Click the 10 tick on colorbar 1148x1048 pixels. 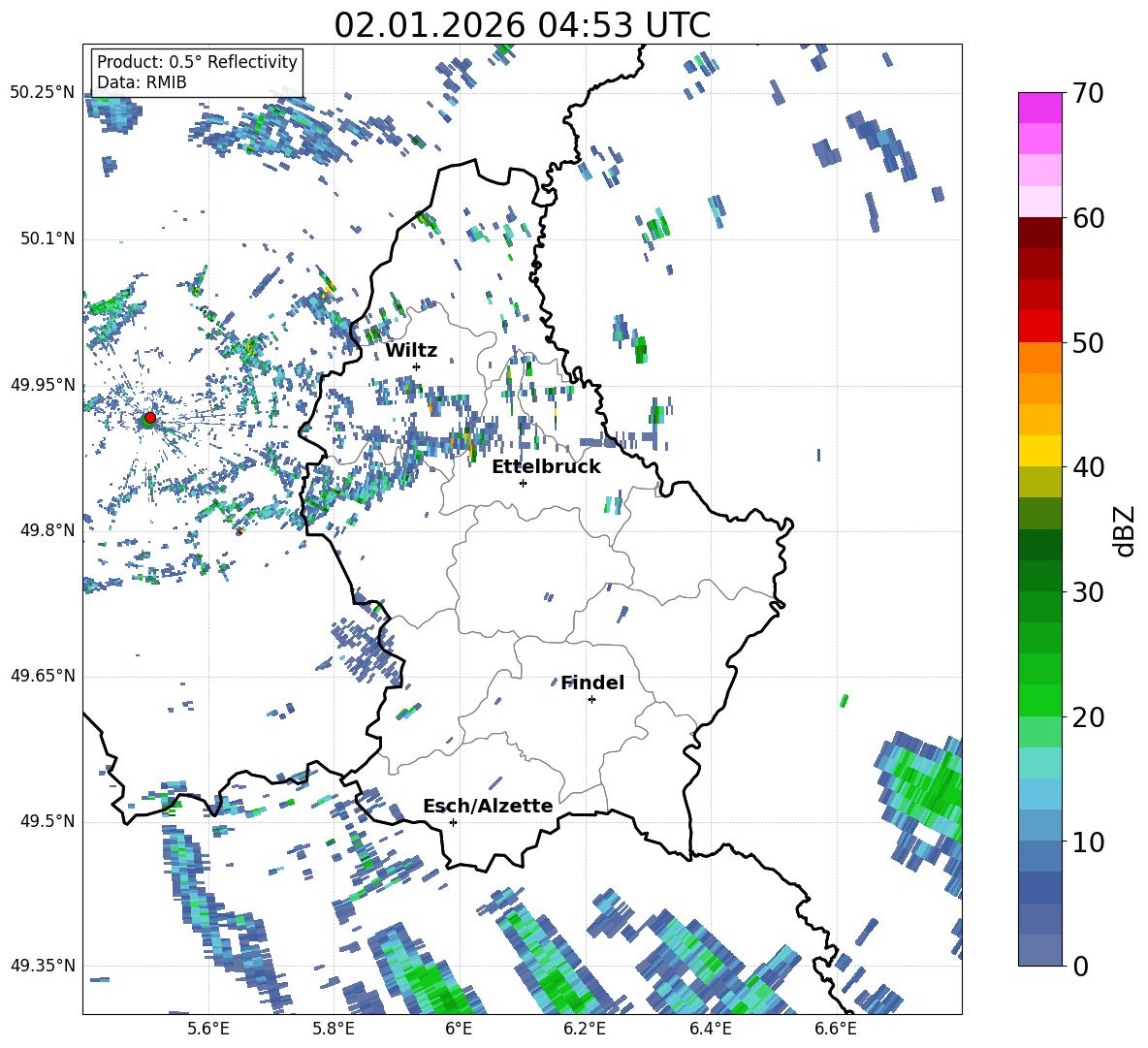pyautogui.click(x=1088, y=842)
